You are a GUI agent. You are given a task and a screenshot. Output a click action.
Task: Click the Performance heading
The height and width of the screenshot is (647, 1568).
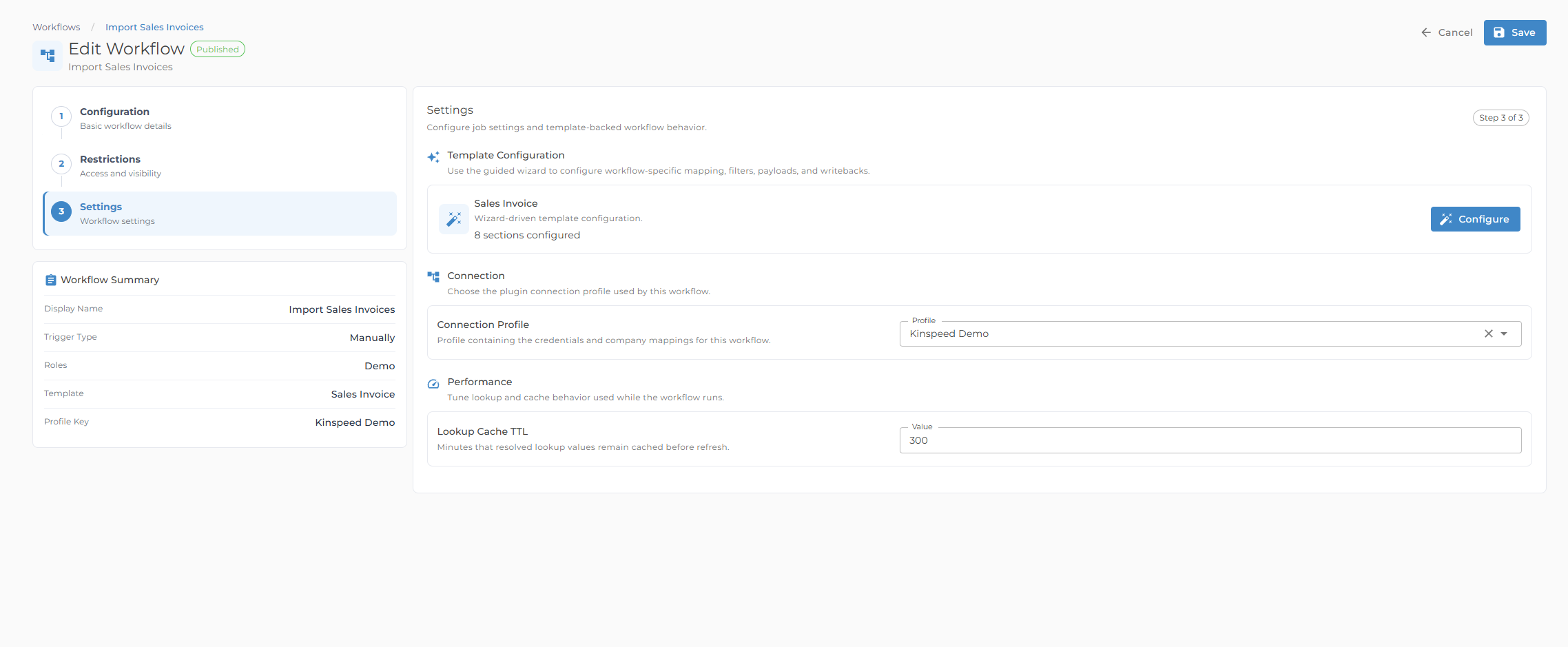tap(479, 382)
